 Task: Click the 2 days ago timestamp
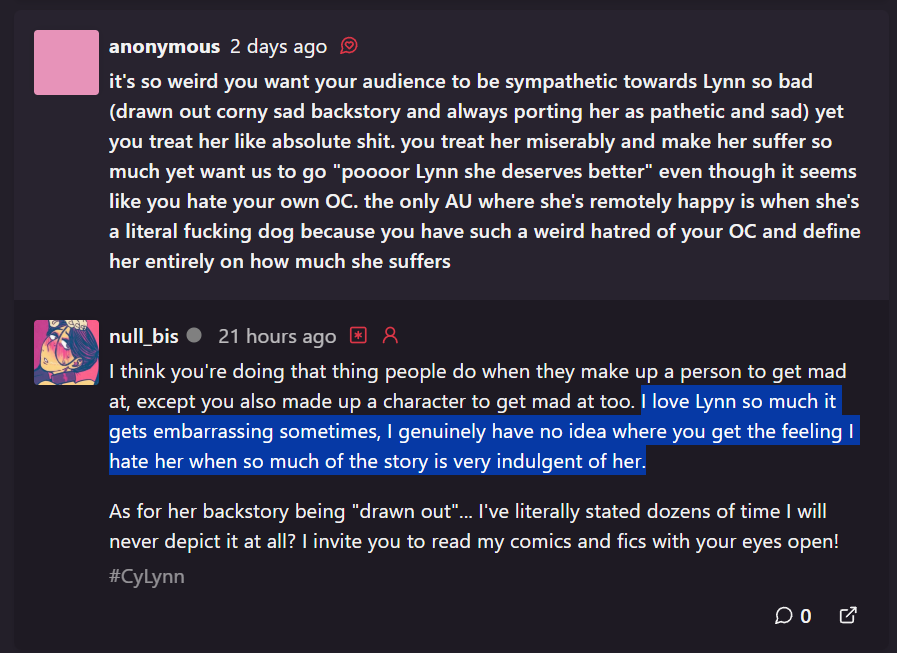tap(279, 46)
